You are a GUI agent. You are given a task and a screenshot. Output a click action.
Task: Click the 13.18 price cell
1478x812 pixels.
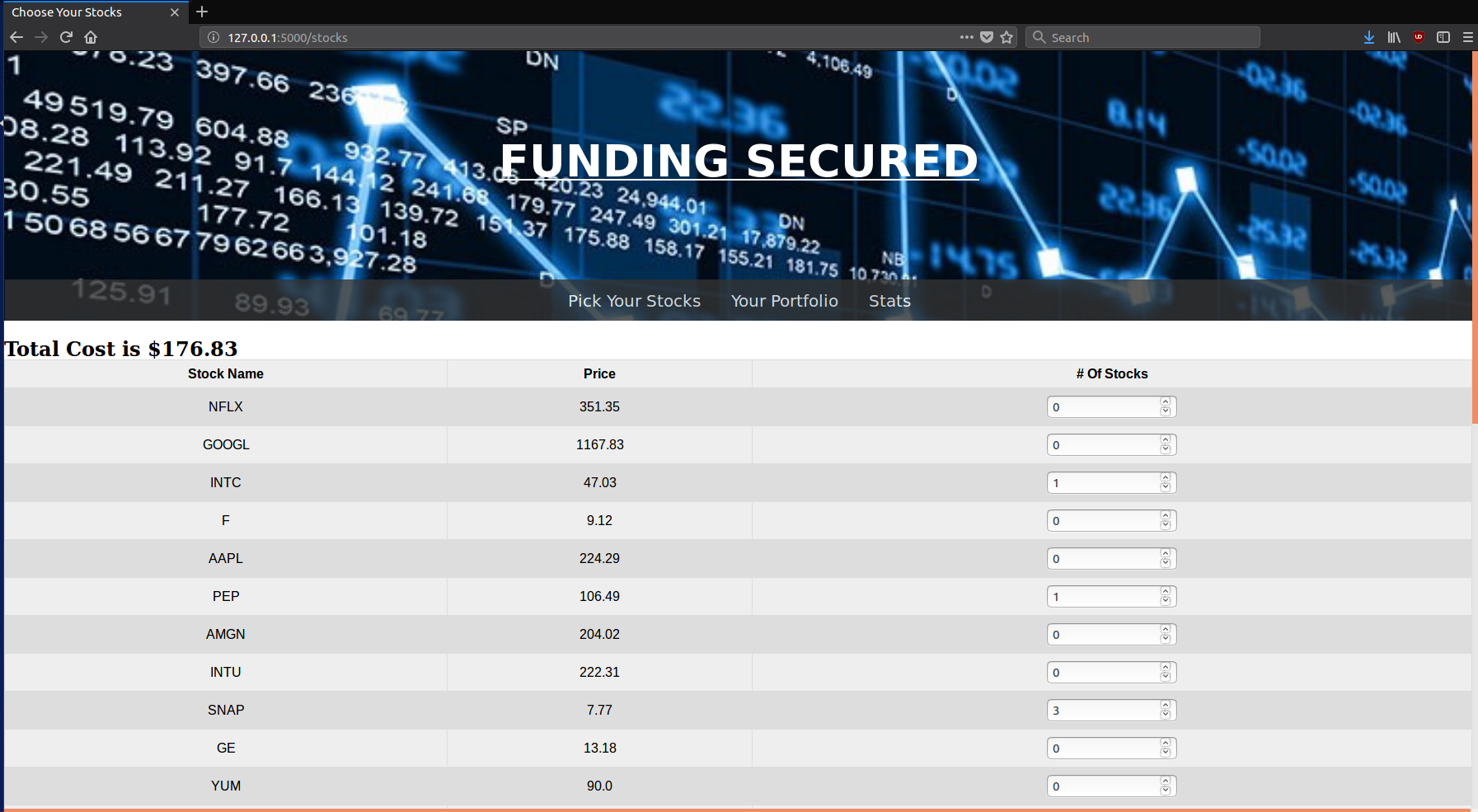tap(599, 748)
